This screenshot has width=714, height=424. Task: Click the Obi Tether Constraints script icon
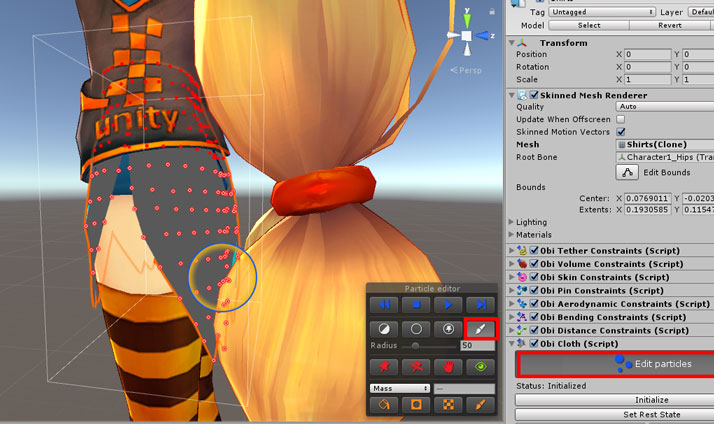[x=522, y=250]
